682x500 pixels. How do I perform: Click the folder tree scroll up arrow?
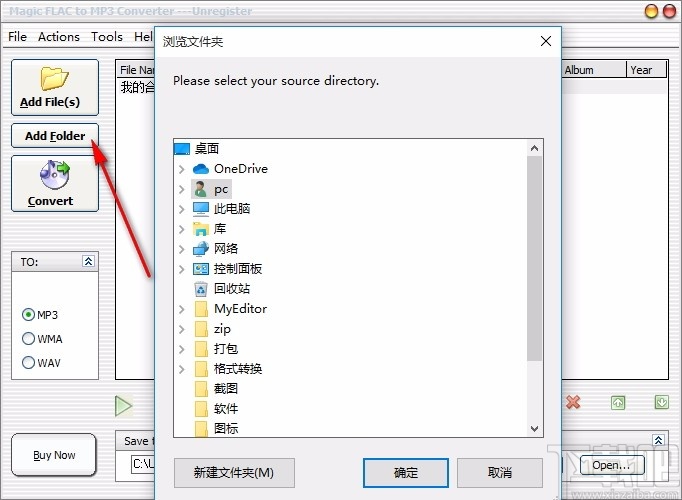[x=535, y=148]
